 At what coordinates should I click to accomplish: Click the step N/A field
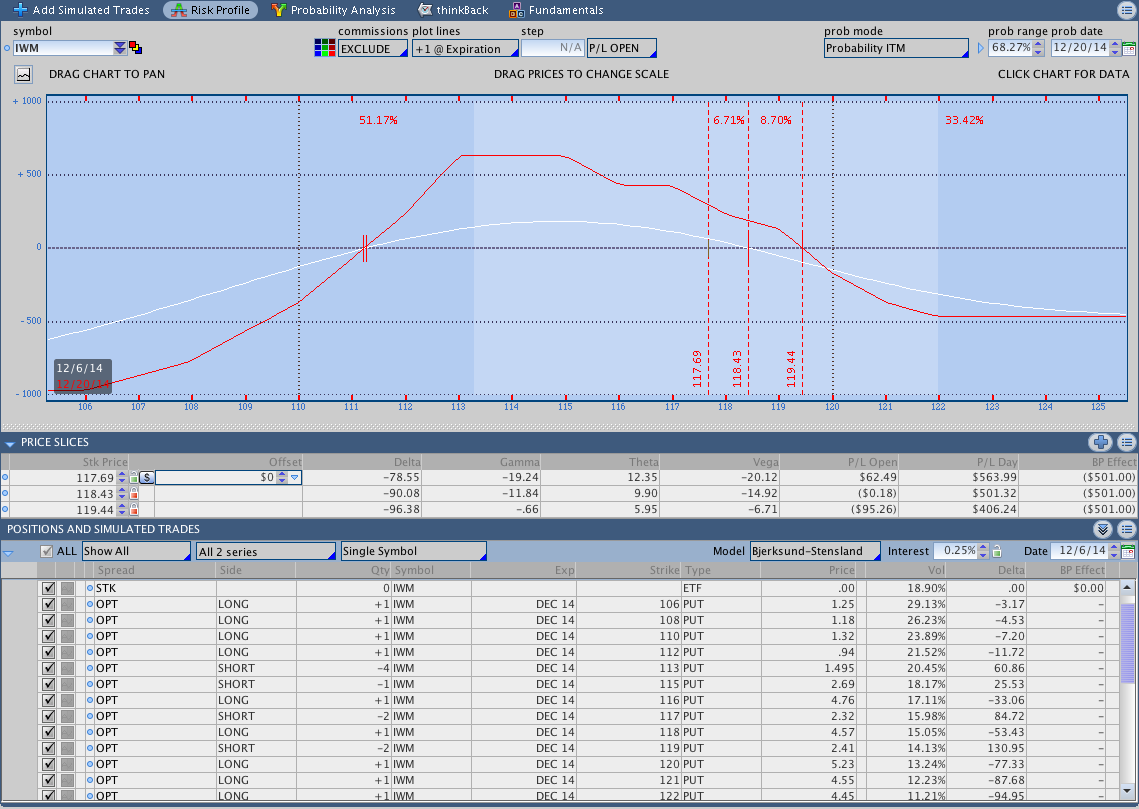tap(553, 48)
